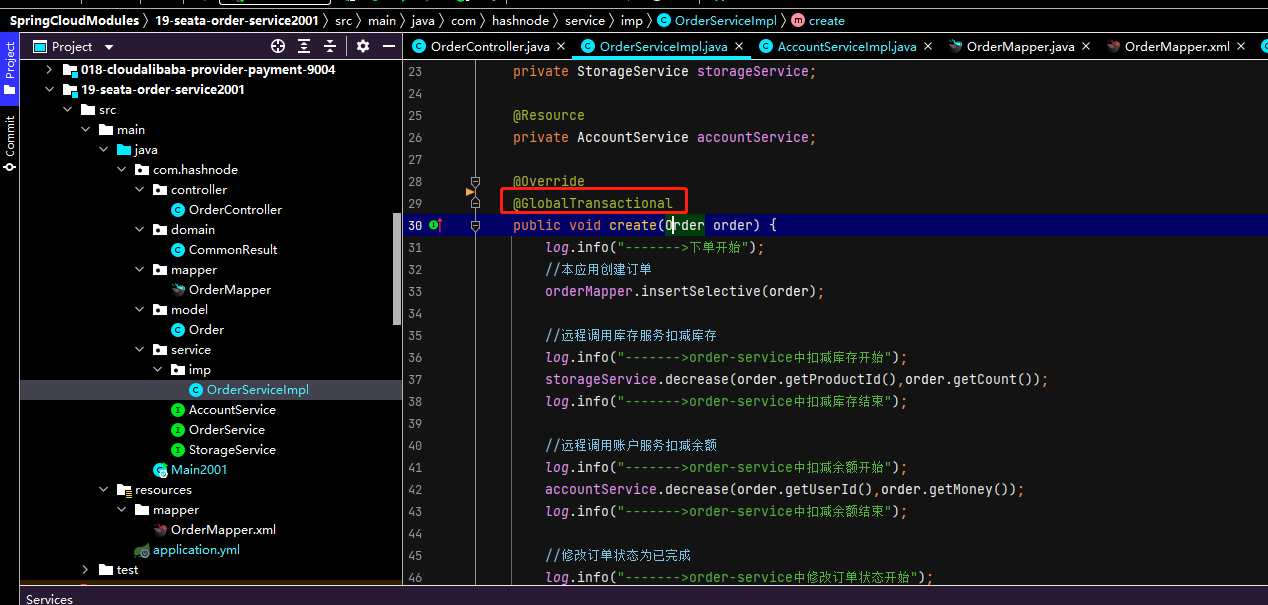Close the OrderServiceImpl.java tab

coord(740,46)
